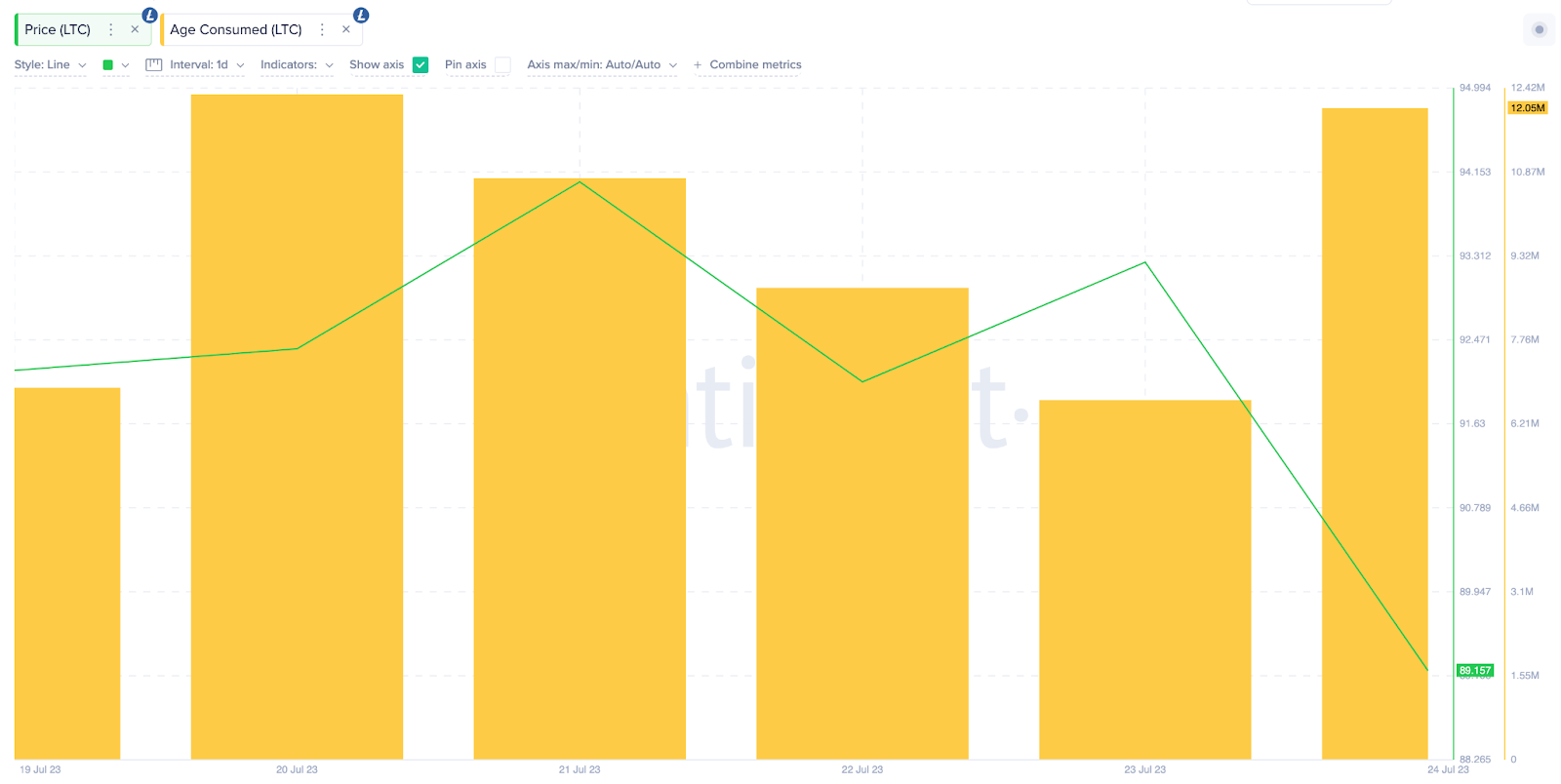Click the 89.157 current price label

(x=1475, y=671)
